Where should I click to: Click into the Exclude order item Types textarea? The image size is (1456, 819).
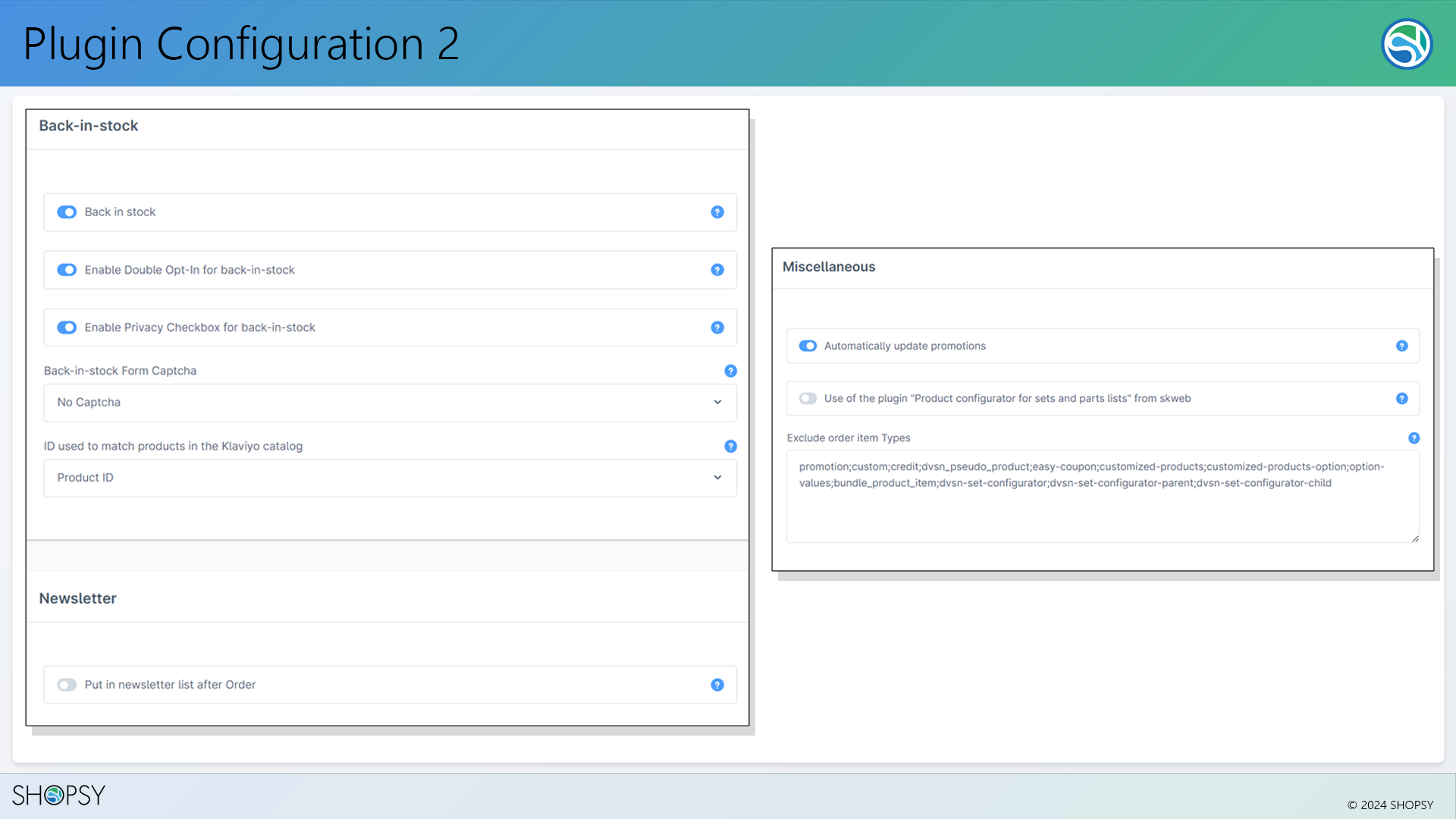coord(1103,497)
